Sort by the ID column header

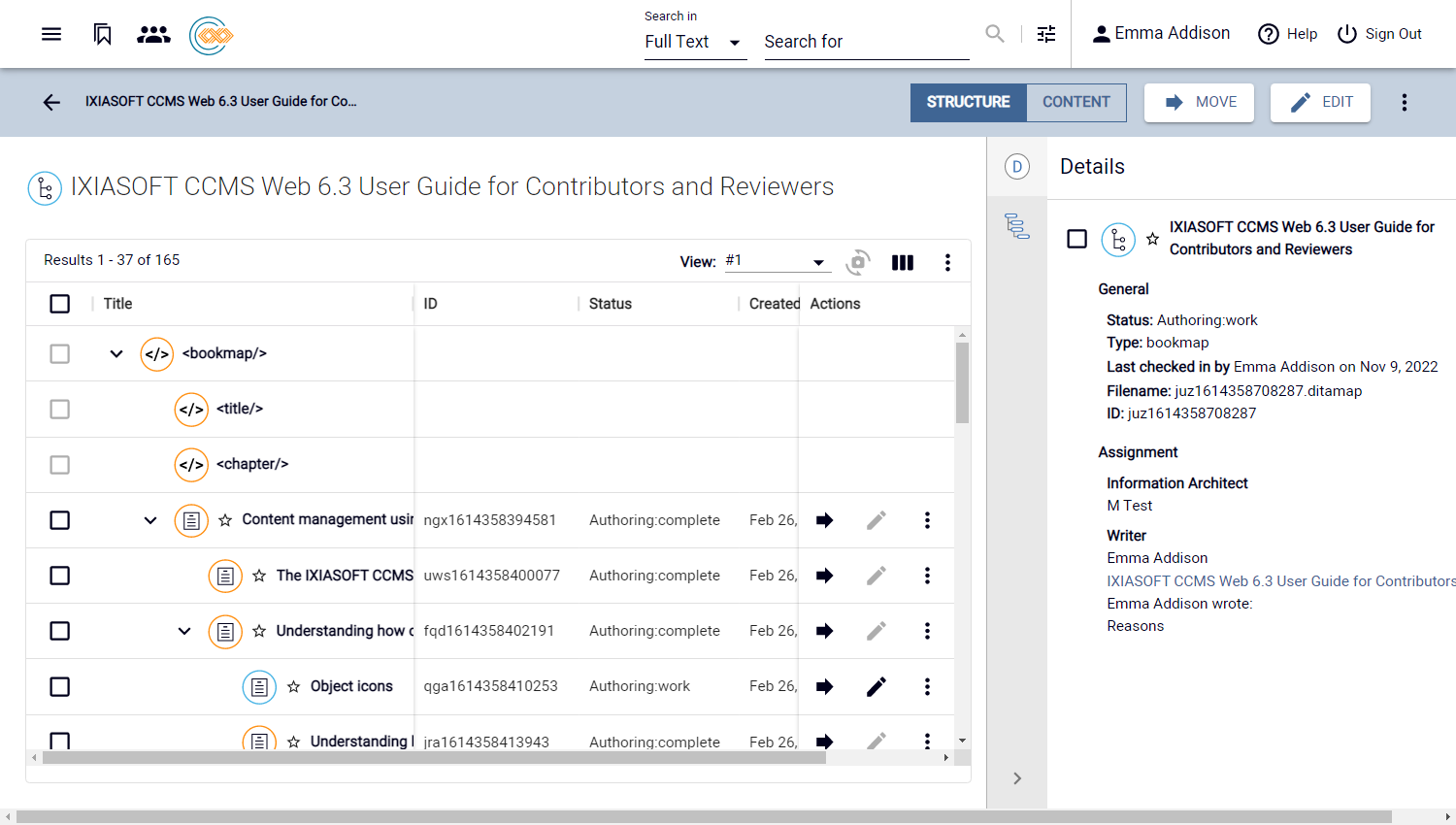tap(430, 304)
